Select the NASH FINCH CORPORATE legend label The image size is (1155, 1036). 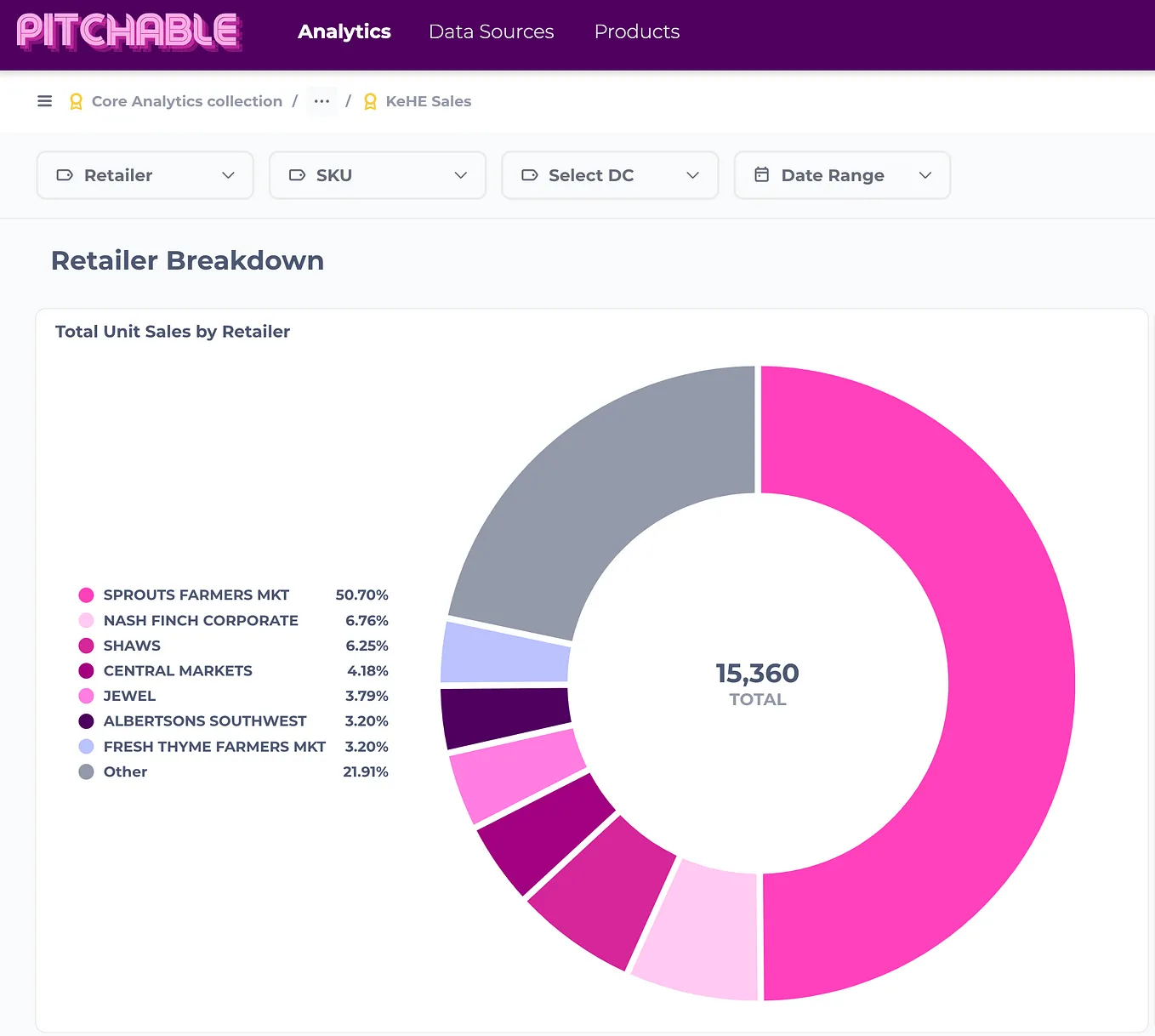click(201, 621)
